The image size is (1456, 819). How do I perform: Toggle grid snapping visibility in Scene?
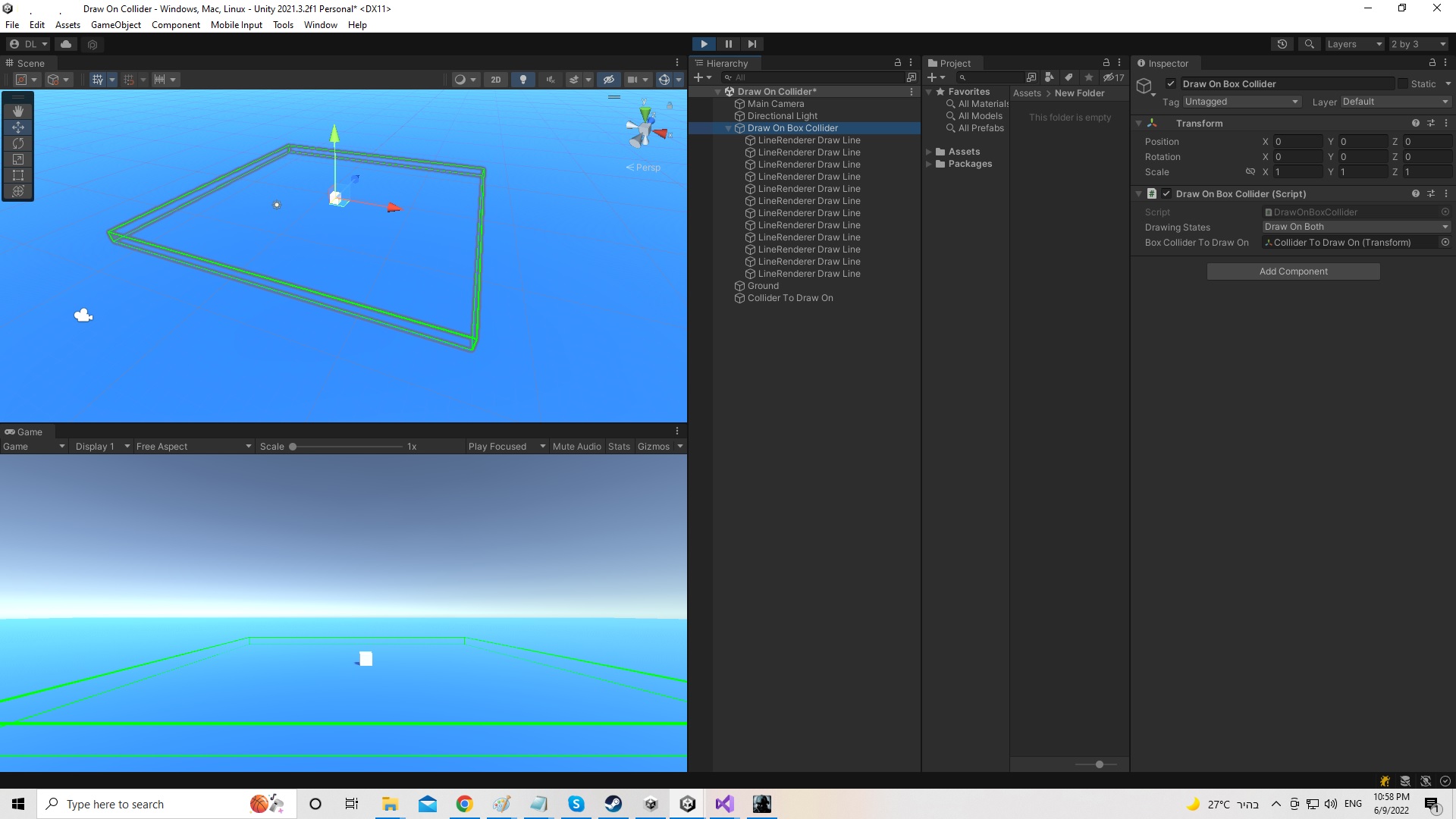point(97,80)
